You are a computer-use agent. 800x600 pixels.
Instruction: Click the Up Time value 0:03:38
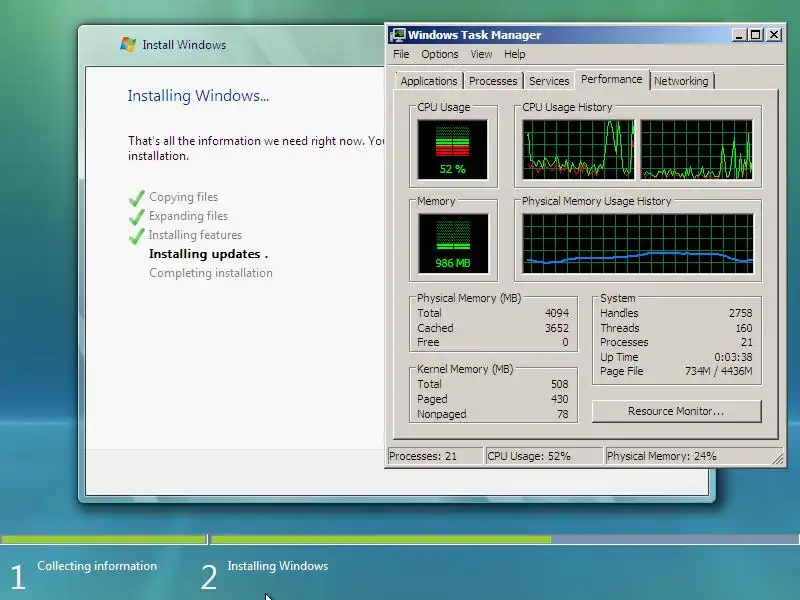point(733,357)
